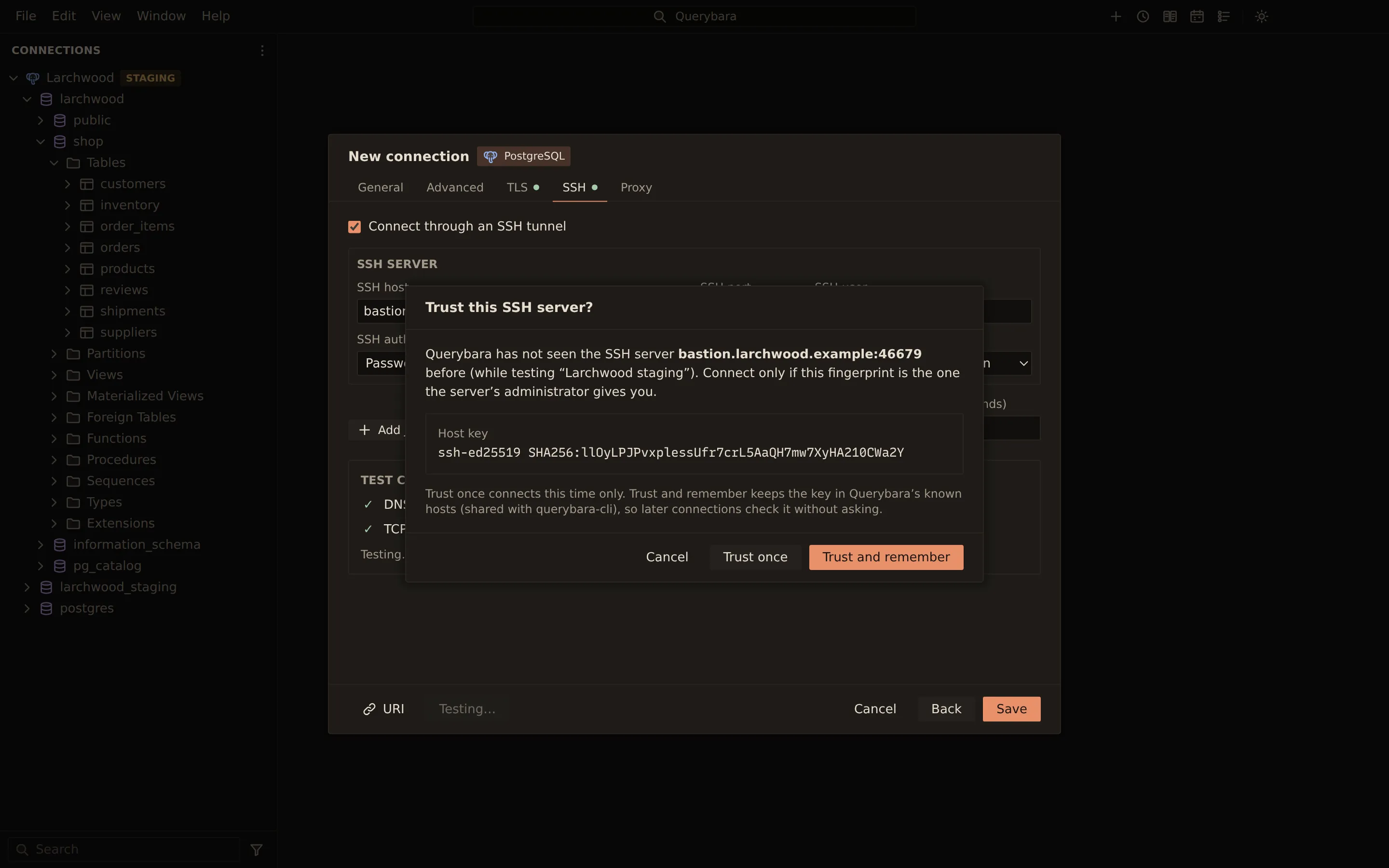
Task: Open query history via the clock icon
Action: (1143, 16)
